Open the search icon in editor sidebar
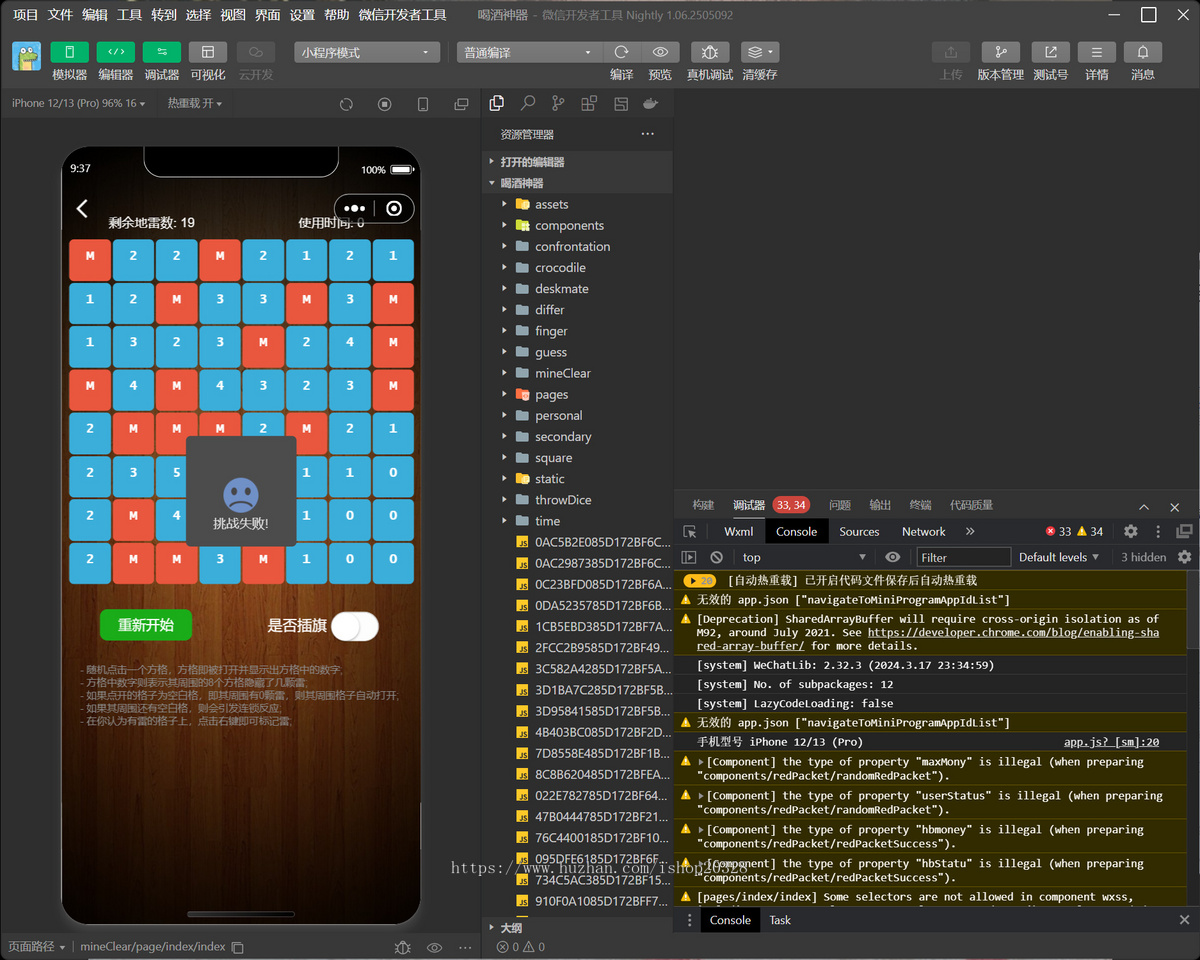The height and width of the screenshot is (960, 1200). click(x=527, y=103)
